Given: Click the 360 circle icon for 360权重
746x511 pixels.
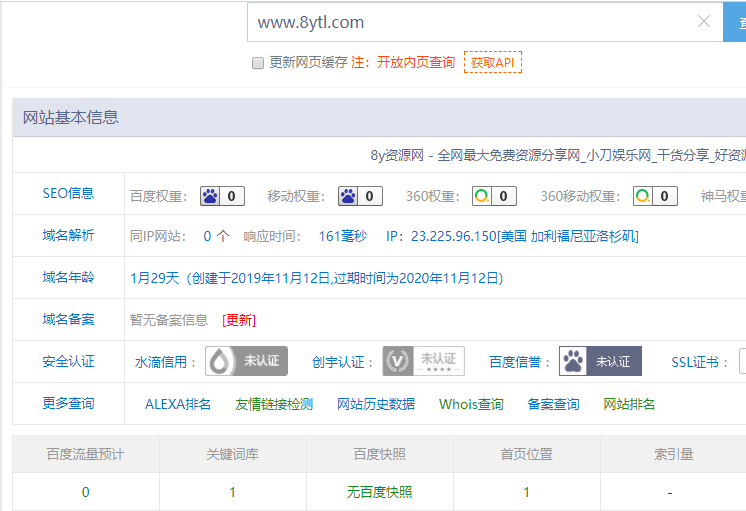Looking at the screenshot, I should [481, 196].
